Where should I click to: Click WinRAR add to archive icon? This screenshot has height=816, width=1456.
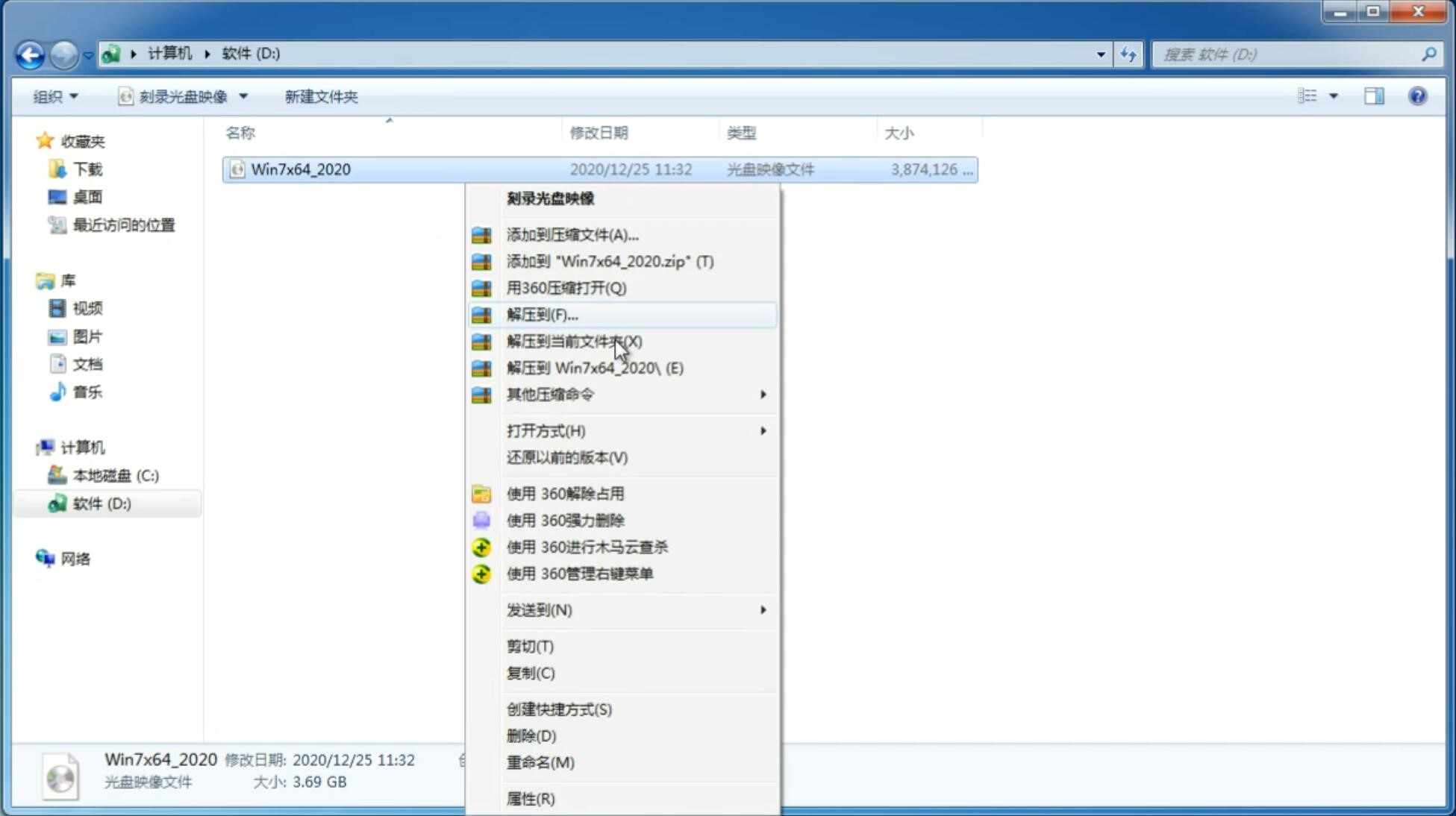[x=483, y=234]
